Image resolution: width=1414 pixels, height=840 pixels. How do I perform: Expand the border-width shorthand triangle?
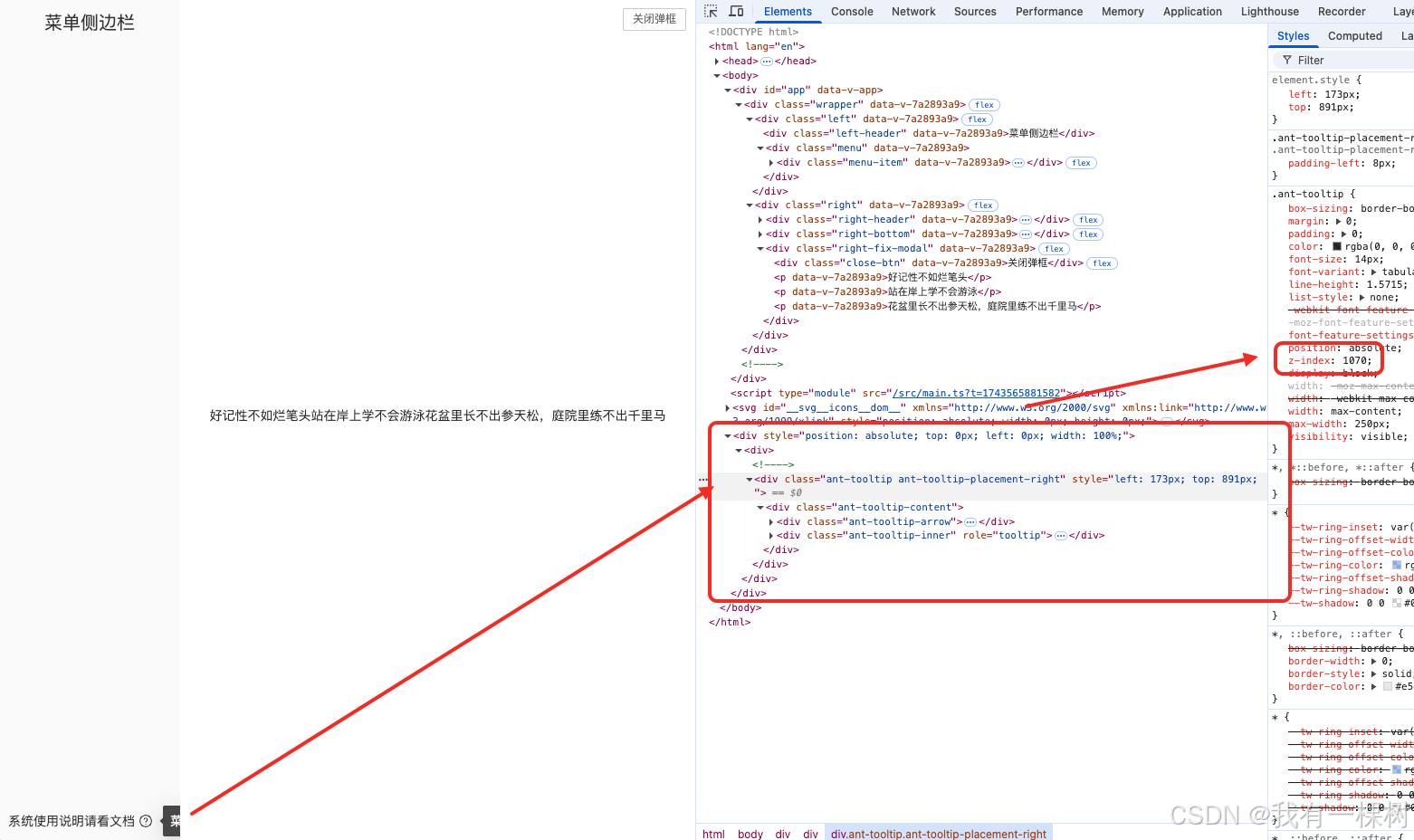coord(1375,662)
